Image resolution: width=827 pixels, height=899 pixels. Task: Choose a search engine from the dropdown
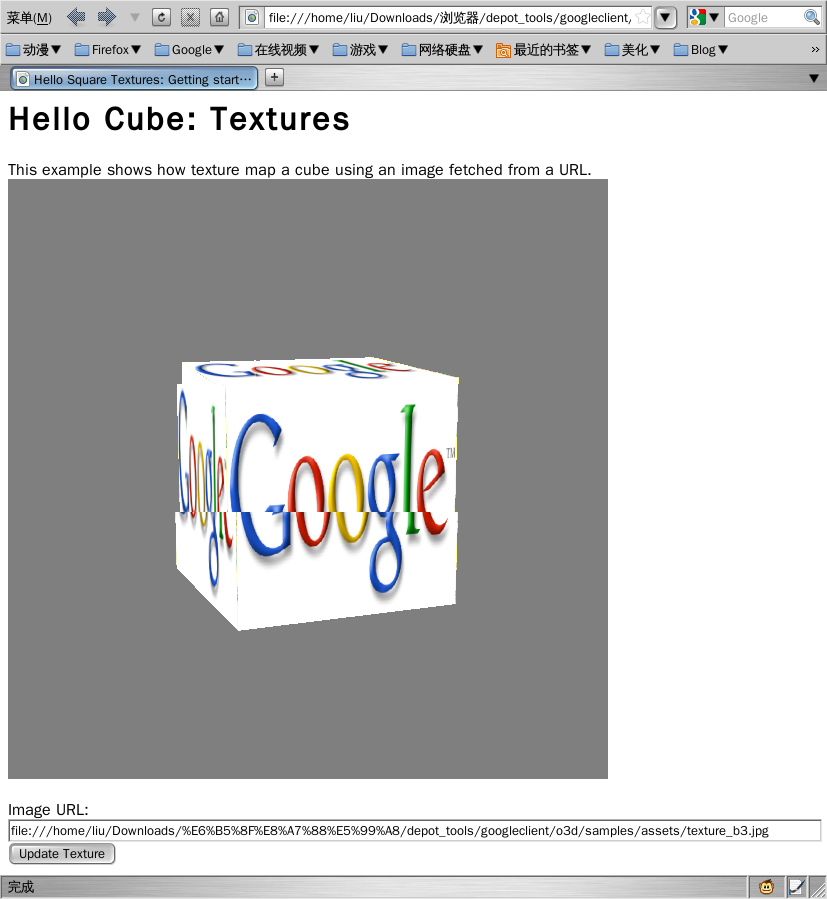705,18
